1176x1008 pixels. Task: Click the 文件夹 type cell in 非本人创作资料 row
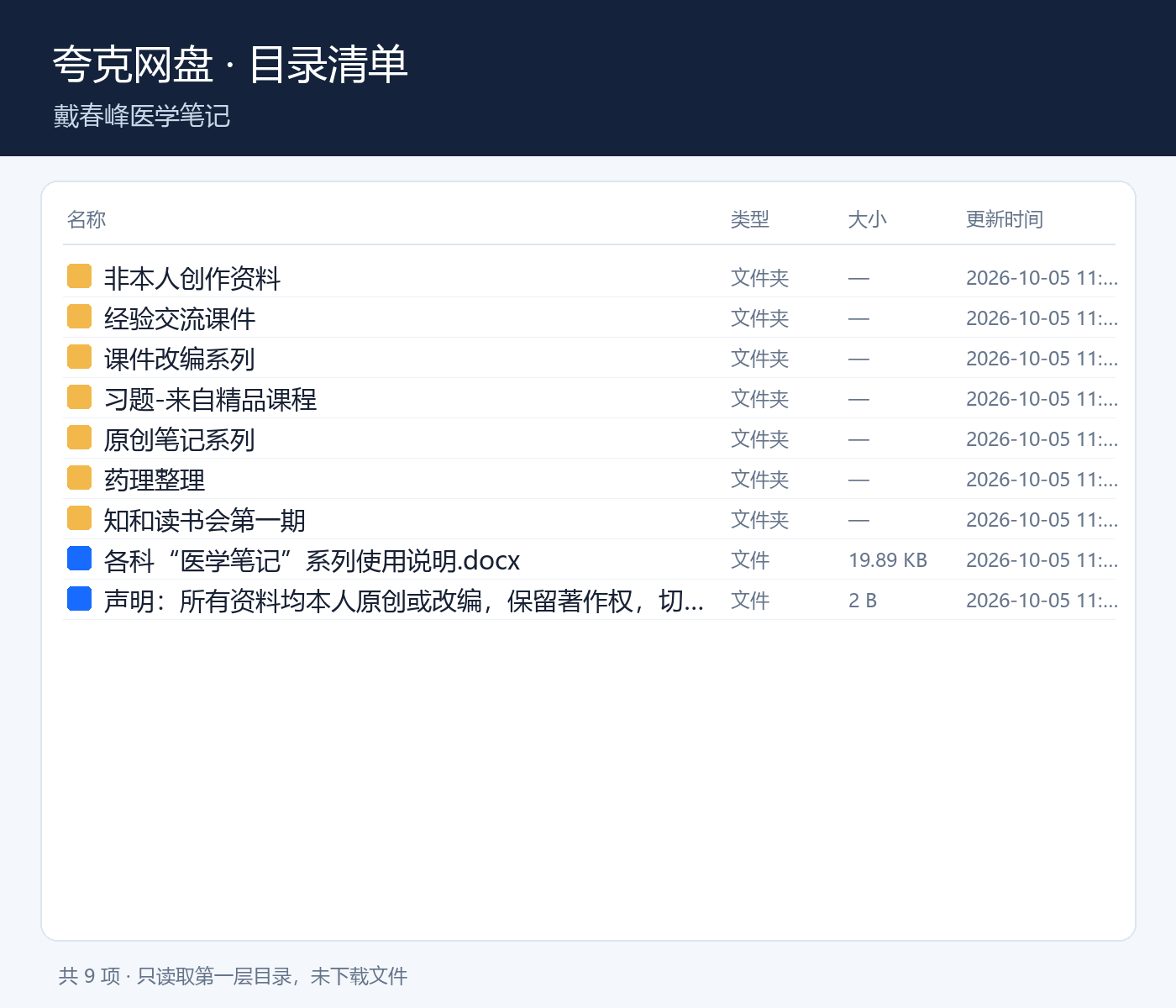tap(760, 278)
